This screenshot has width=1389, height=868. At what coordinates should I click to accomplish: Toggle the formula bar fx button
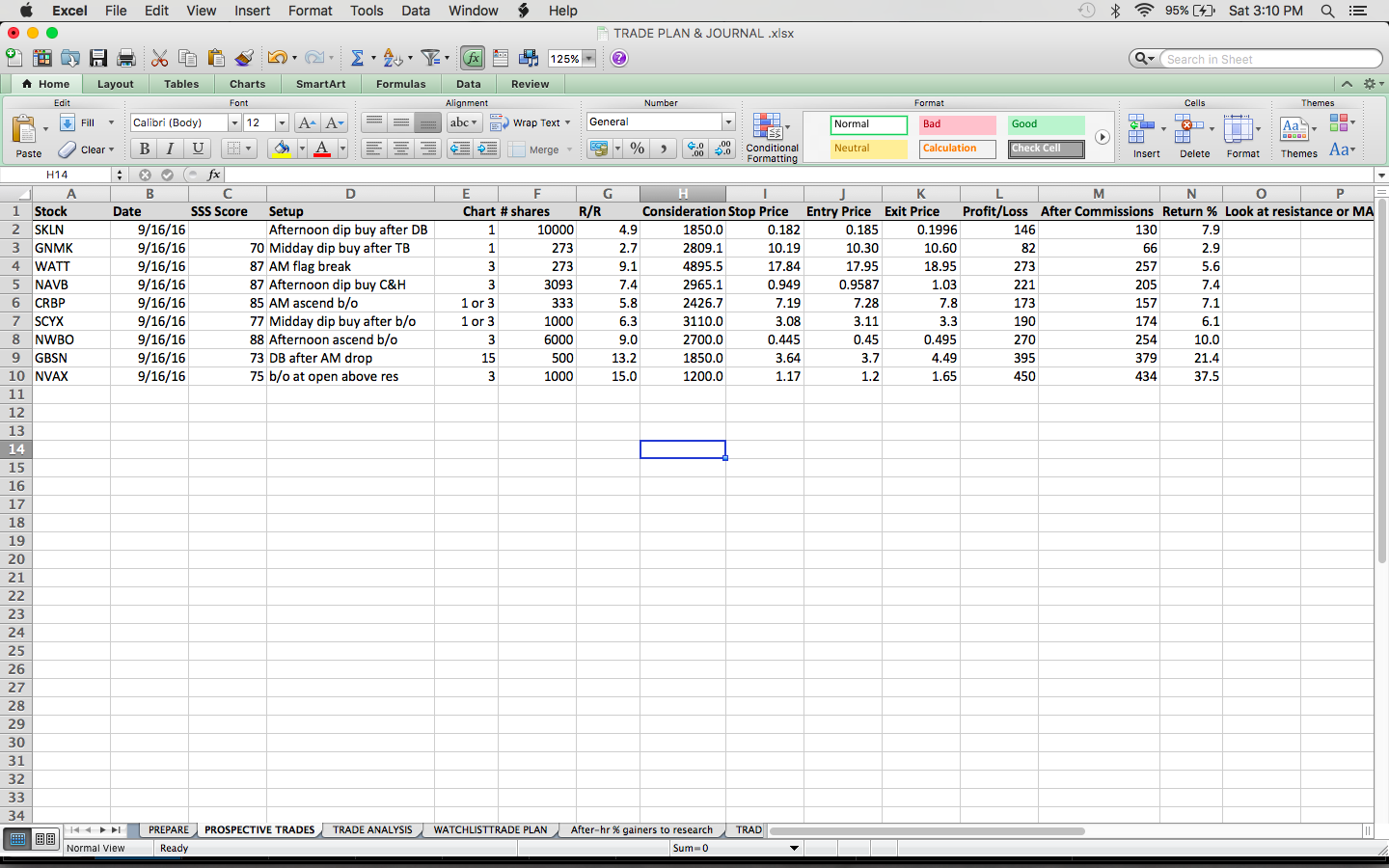point(473,59)
